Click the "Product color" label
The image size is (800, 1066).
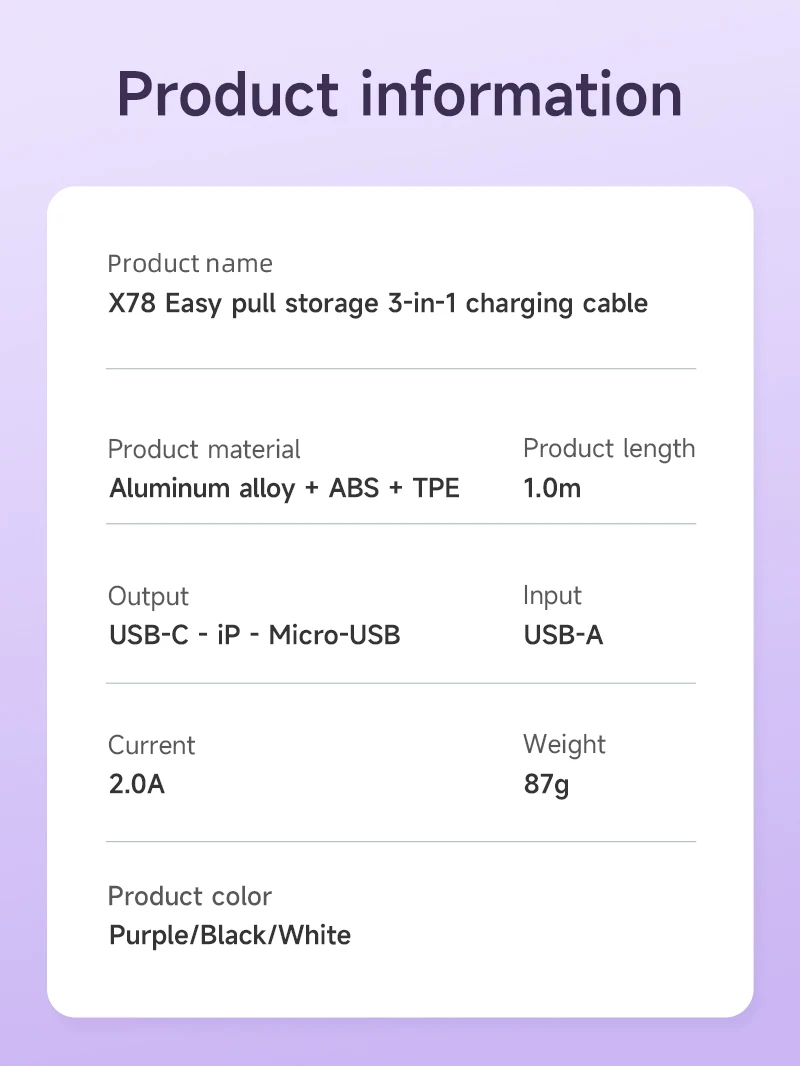pos(190,896)
